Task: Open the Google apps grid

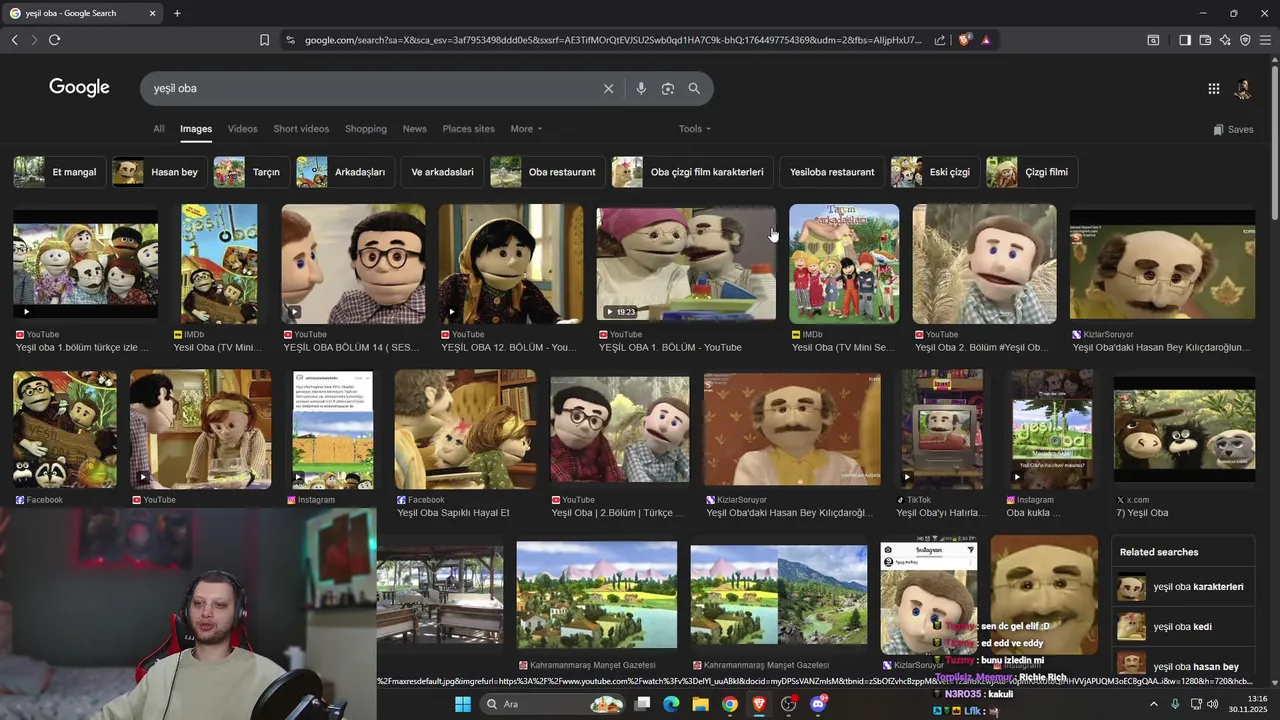Action: point(1214,89)
